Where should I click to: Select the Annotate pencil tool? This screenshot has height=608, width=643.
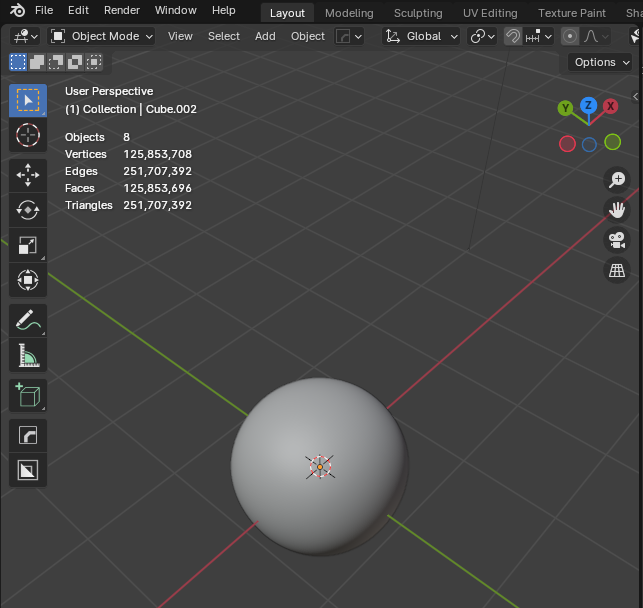28,320
